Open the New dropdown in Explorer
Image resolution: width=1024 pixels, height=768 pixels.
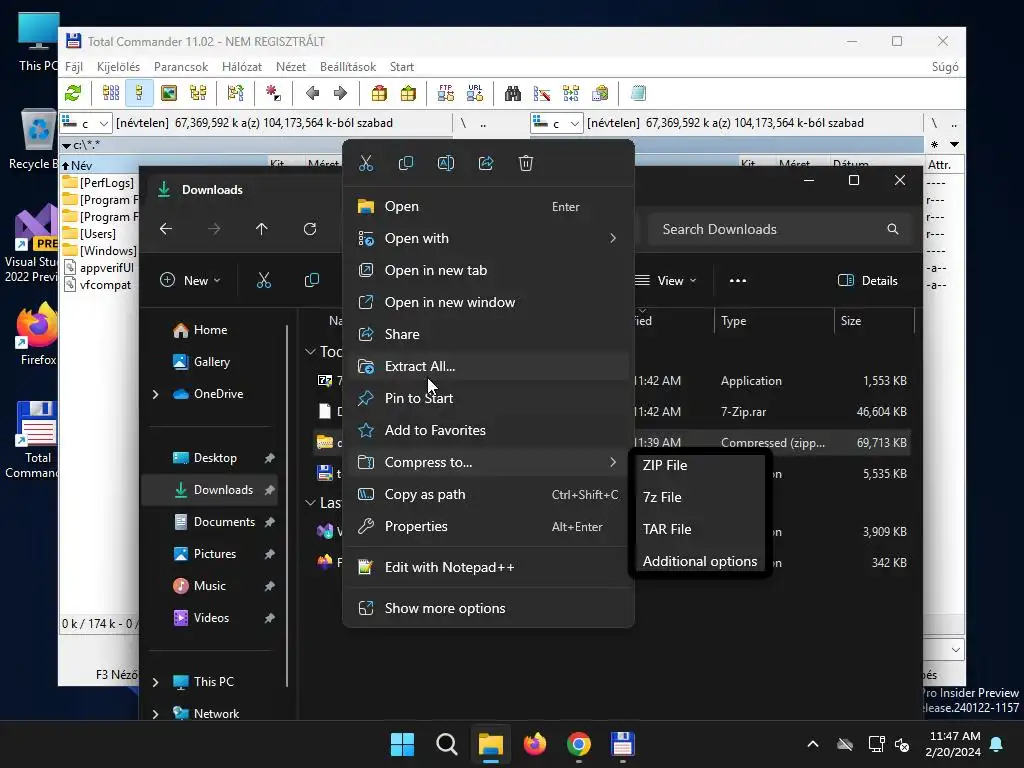click(x=190, y=281)
